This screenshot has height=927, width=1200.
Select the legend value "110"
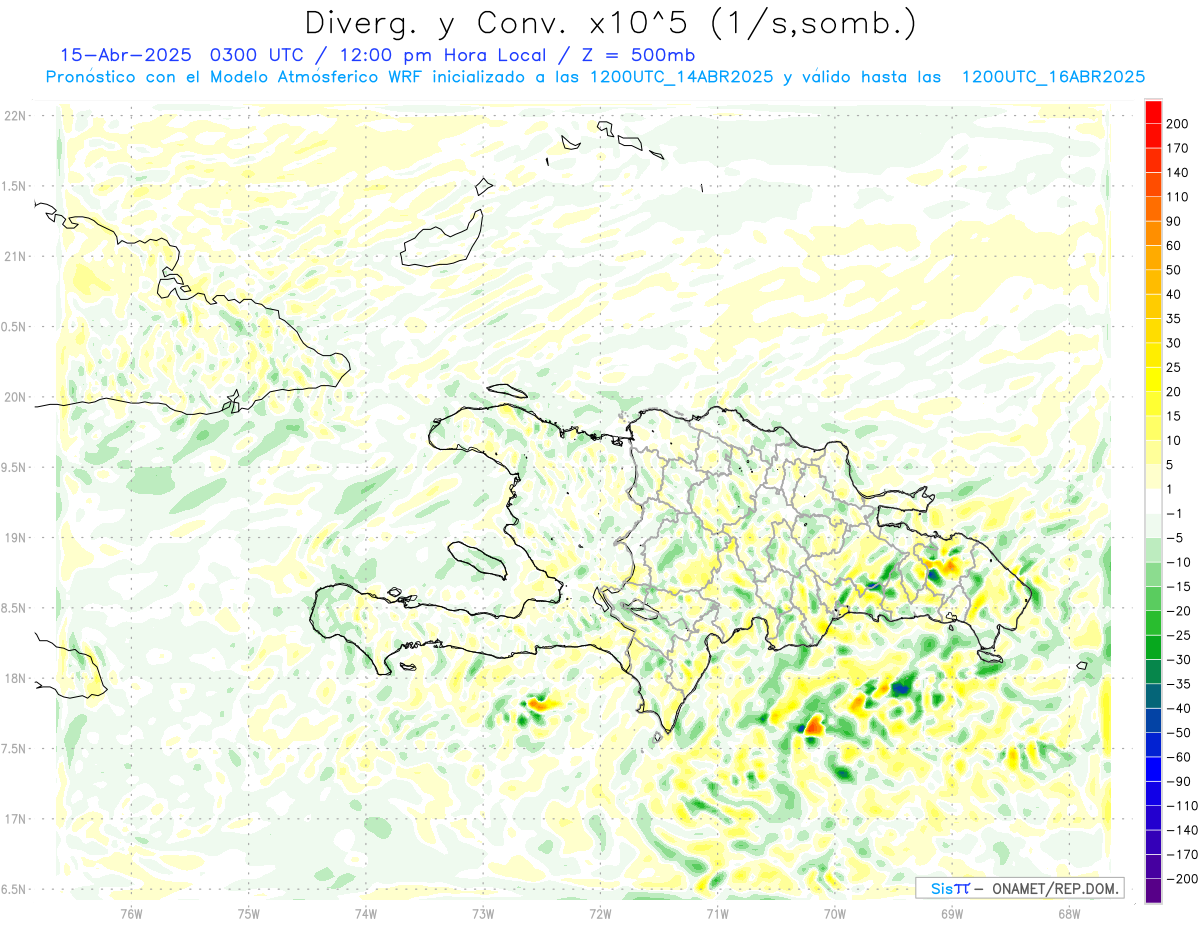click(x=1177, y=197)
